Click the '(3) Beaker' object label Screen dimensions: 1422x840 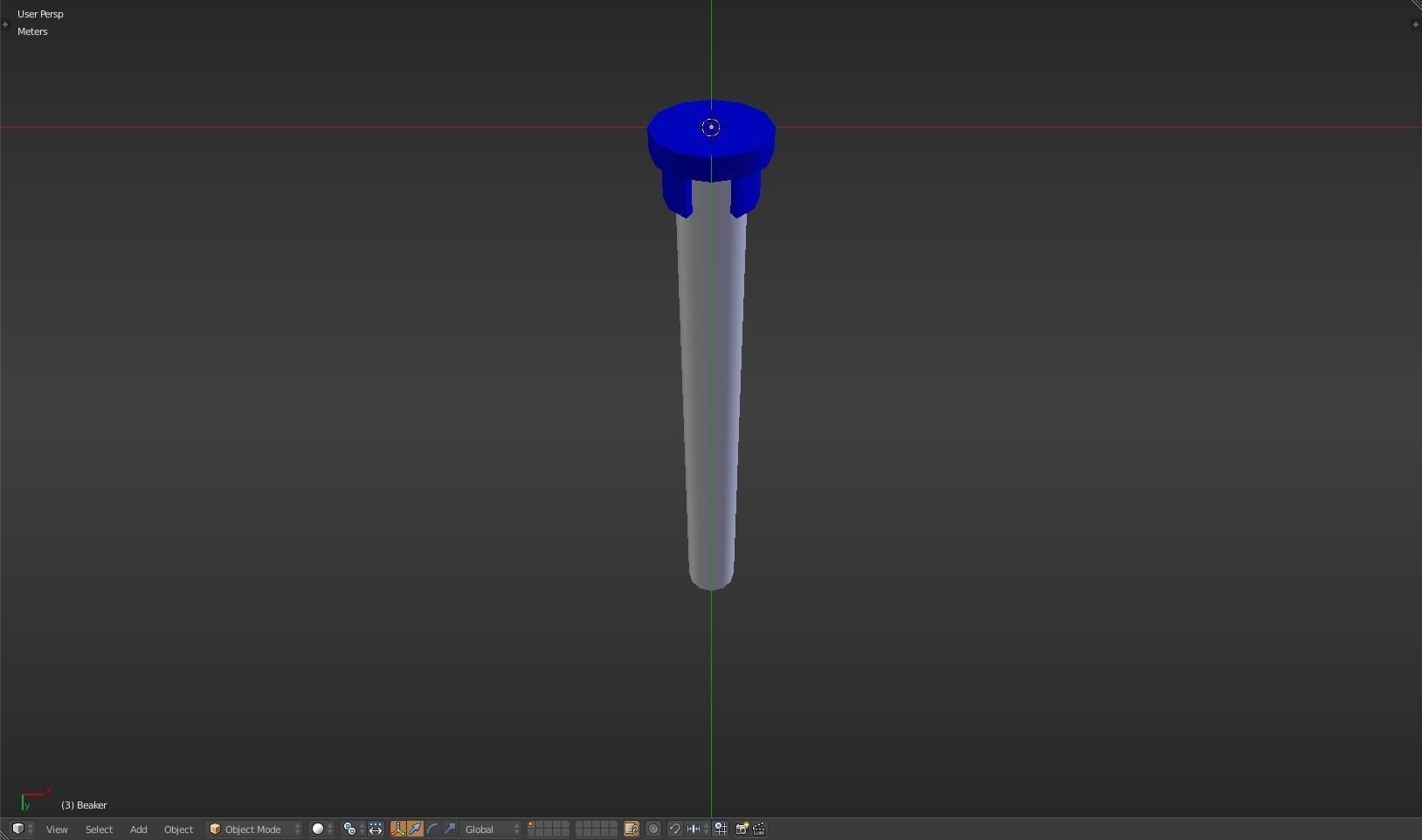[x=84, y=805]
